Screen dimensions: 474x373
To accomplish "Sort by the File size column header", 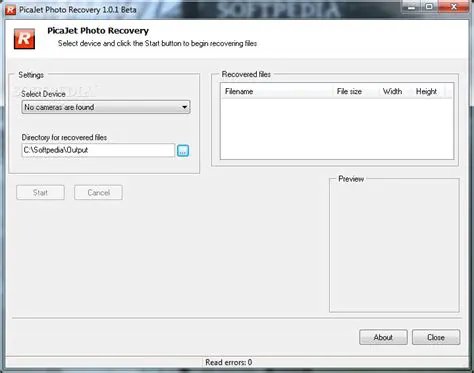I will coord(355,91).
